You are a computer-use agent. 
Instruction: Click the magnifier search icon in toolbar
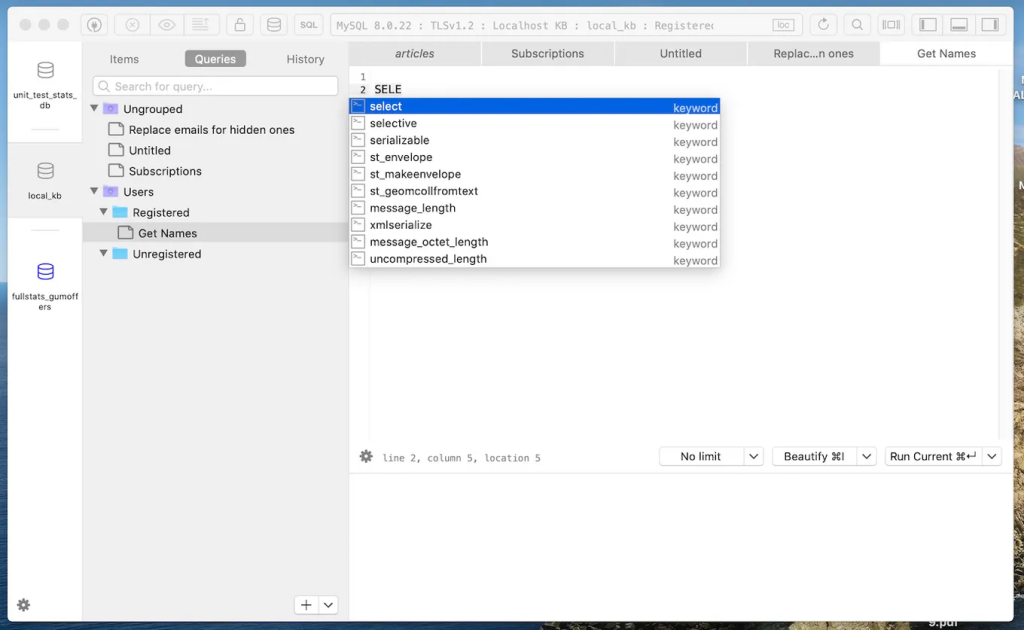click(x=856, y=25)
